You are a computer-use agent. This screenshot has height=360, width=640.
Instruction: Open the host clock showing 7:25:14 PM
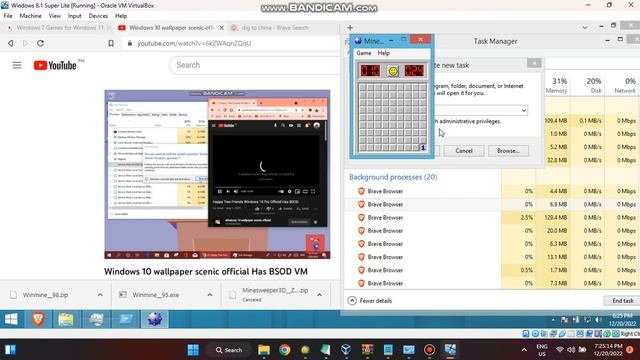[608, 350]
